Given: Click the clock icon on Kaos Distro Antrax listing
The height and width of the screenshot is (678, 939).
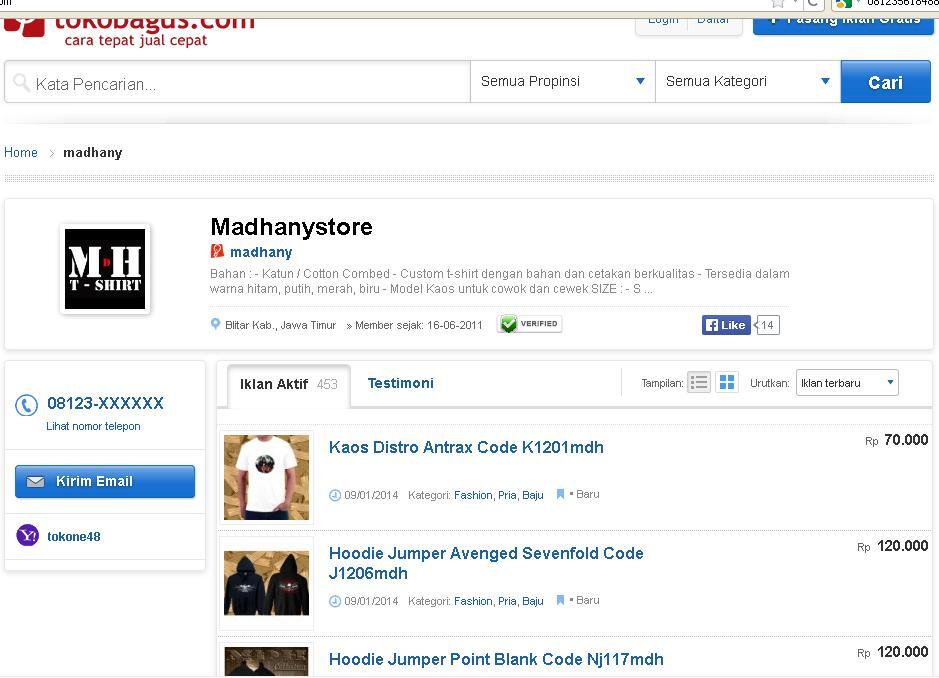Looking at the screenshot, I should coord(335,495).
